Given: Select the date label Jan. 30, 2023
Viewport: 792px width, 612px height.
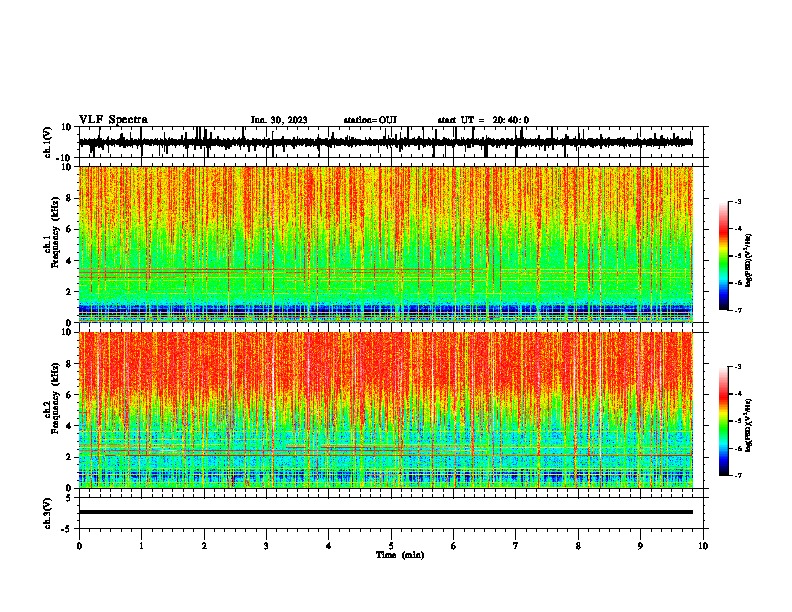Looking at the screenshot, I should 279,120.
